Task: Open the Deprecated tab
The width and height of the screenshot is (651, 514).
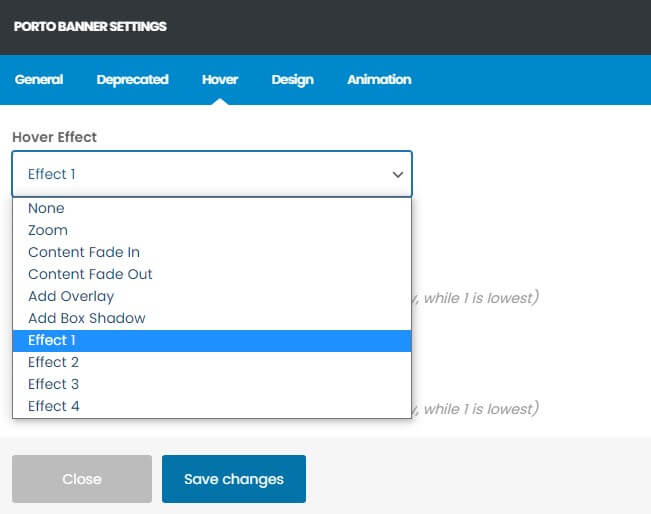Action: (x=132, y=80)
